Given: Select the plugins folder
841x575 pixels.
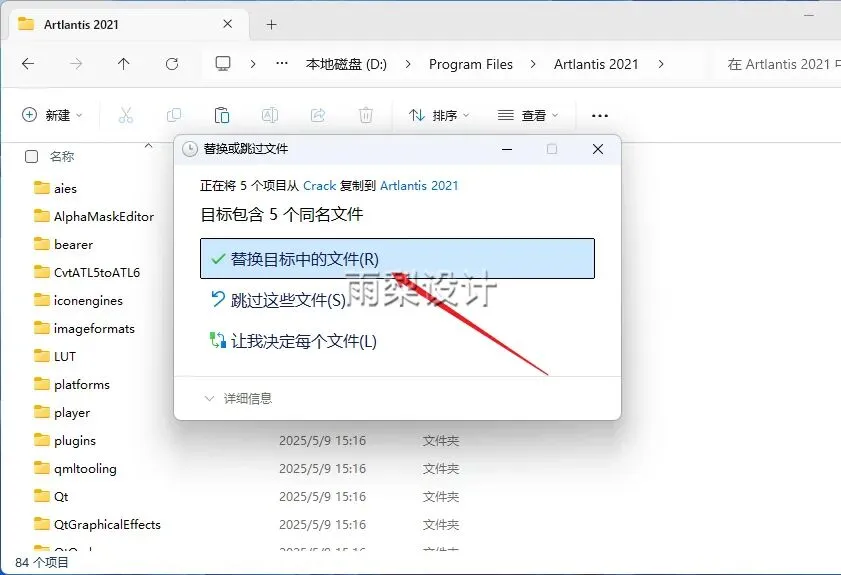Looking at the screenshot, I should [65, 440].
